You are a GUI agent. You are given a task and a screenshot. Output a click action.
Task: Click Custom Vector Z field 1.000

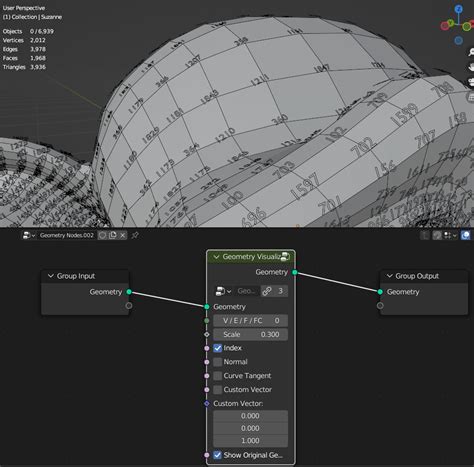tap(250, 441)
